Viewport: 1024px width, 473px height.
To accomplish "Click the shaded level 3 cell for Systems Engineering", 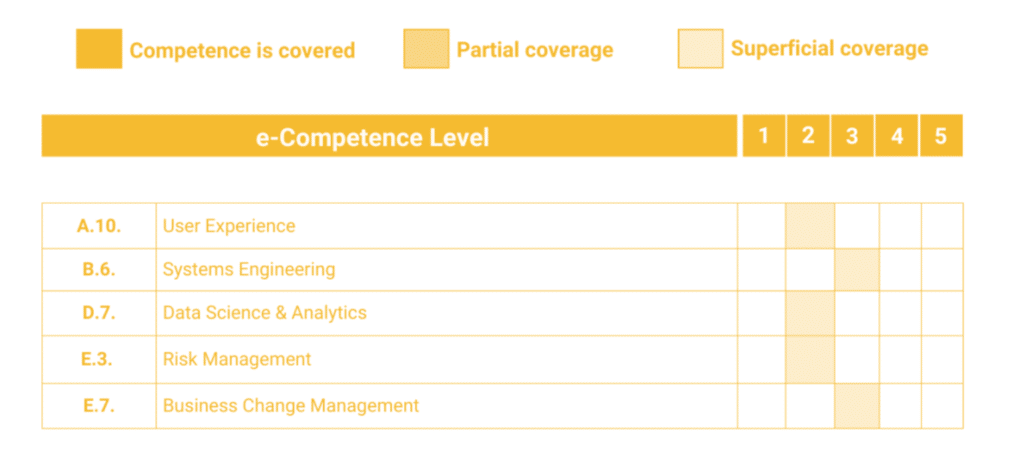I will tap(857, 270).
